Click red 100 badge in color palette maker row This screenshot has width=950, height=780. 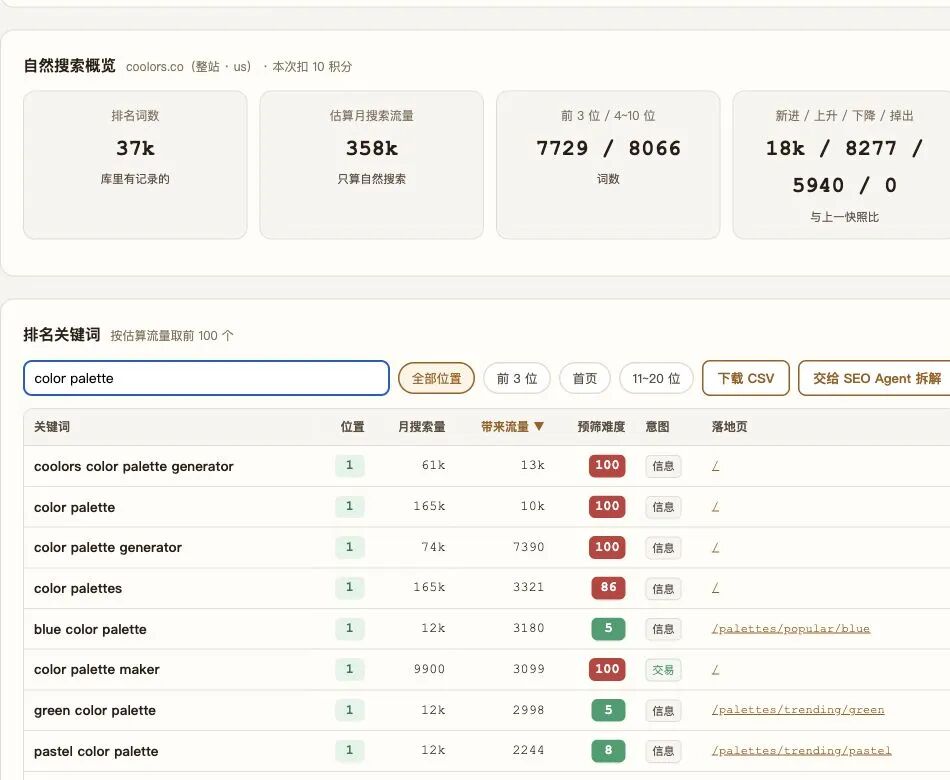click(607, 669)
